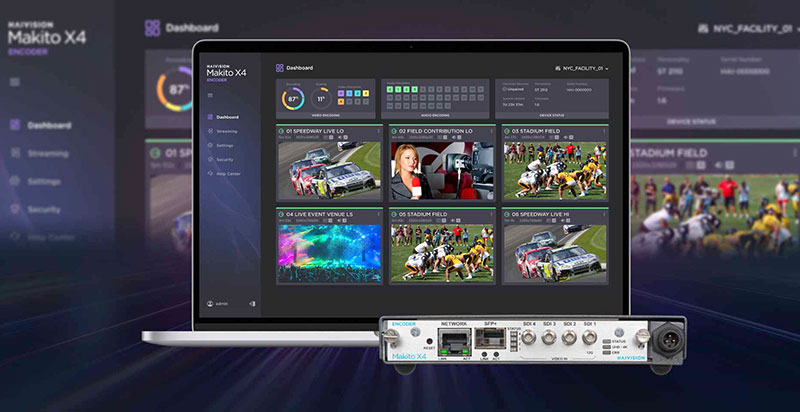This screenshot has width=800, height=412.
Task: Open kebab menu of 02 FIELD CONTRIBUTION LO
Action: click(x=492, y=131)
